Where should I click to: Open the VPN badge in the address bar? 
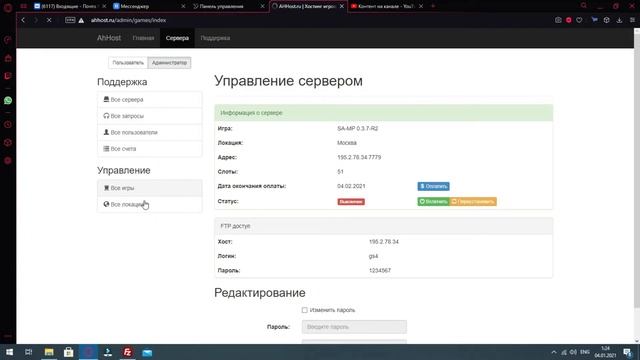[x=70, y=20]
